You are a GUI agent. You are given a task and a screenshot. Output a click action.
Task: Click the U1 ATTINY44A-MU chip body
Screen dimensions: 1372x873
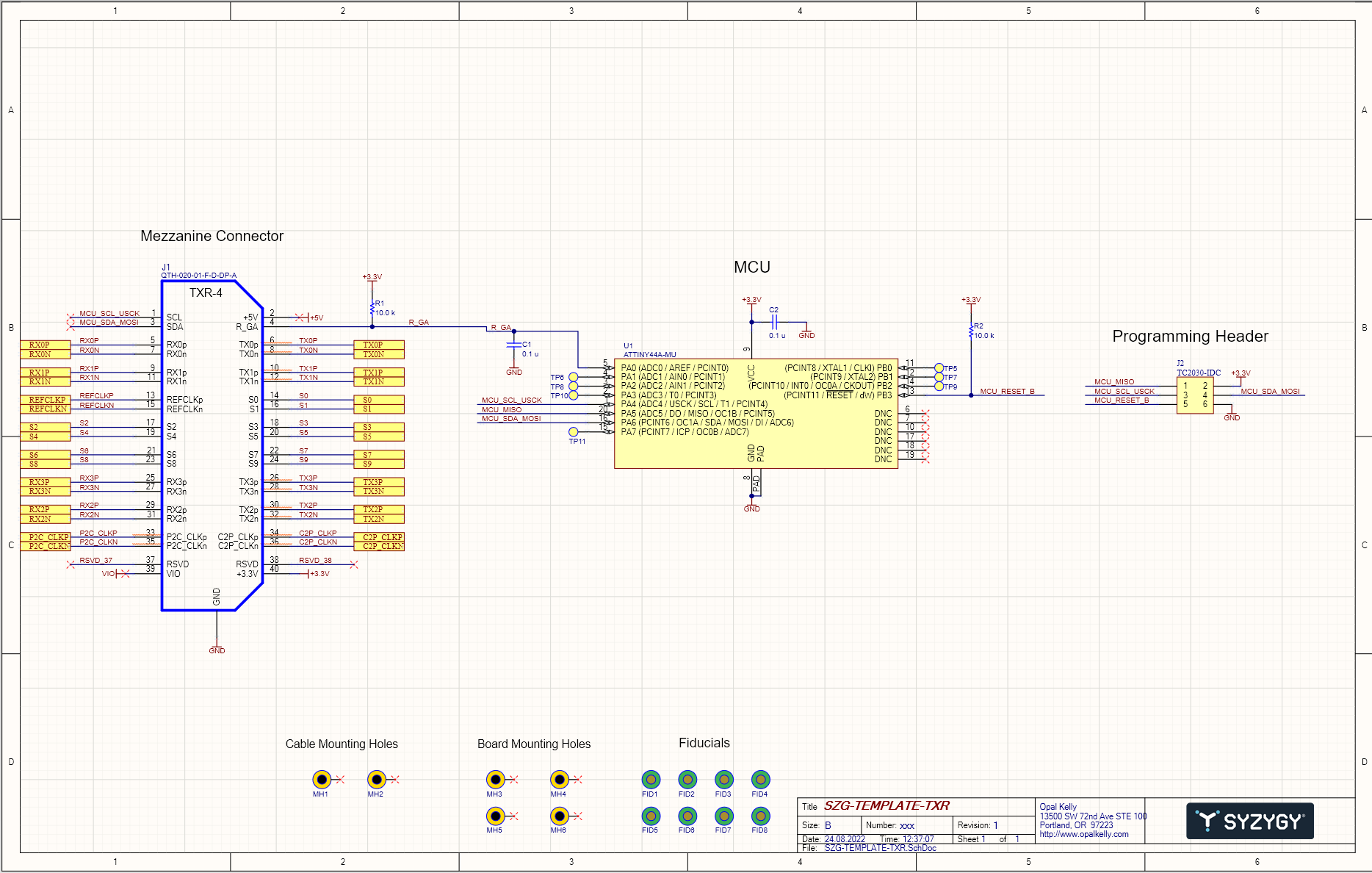[x=756, y=414]
